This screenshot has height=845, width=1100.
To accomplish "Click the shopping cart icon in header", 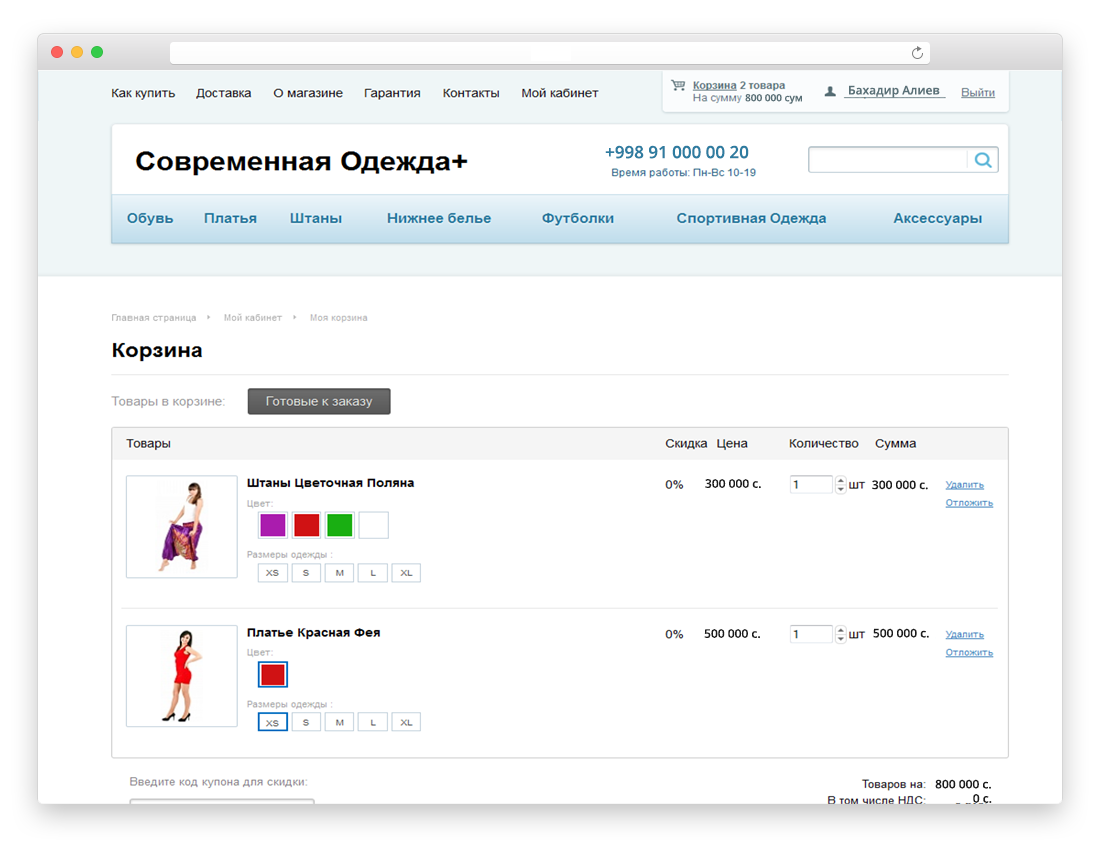I will [x=678, y=86].
